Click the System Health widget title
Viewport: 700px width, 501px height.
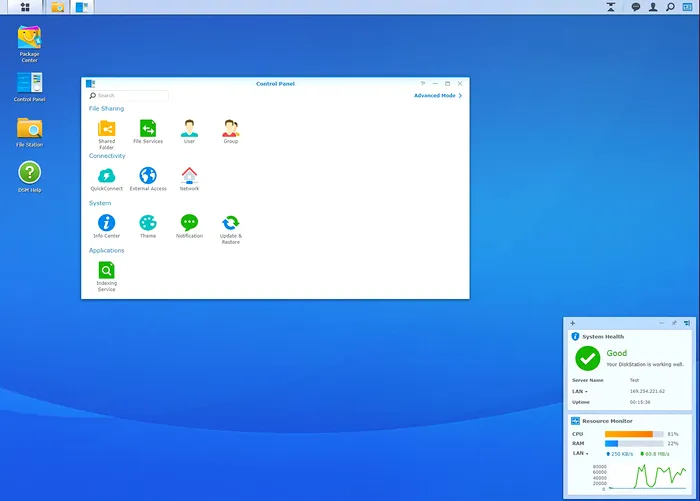603,337
